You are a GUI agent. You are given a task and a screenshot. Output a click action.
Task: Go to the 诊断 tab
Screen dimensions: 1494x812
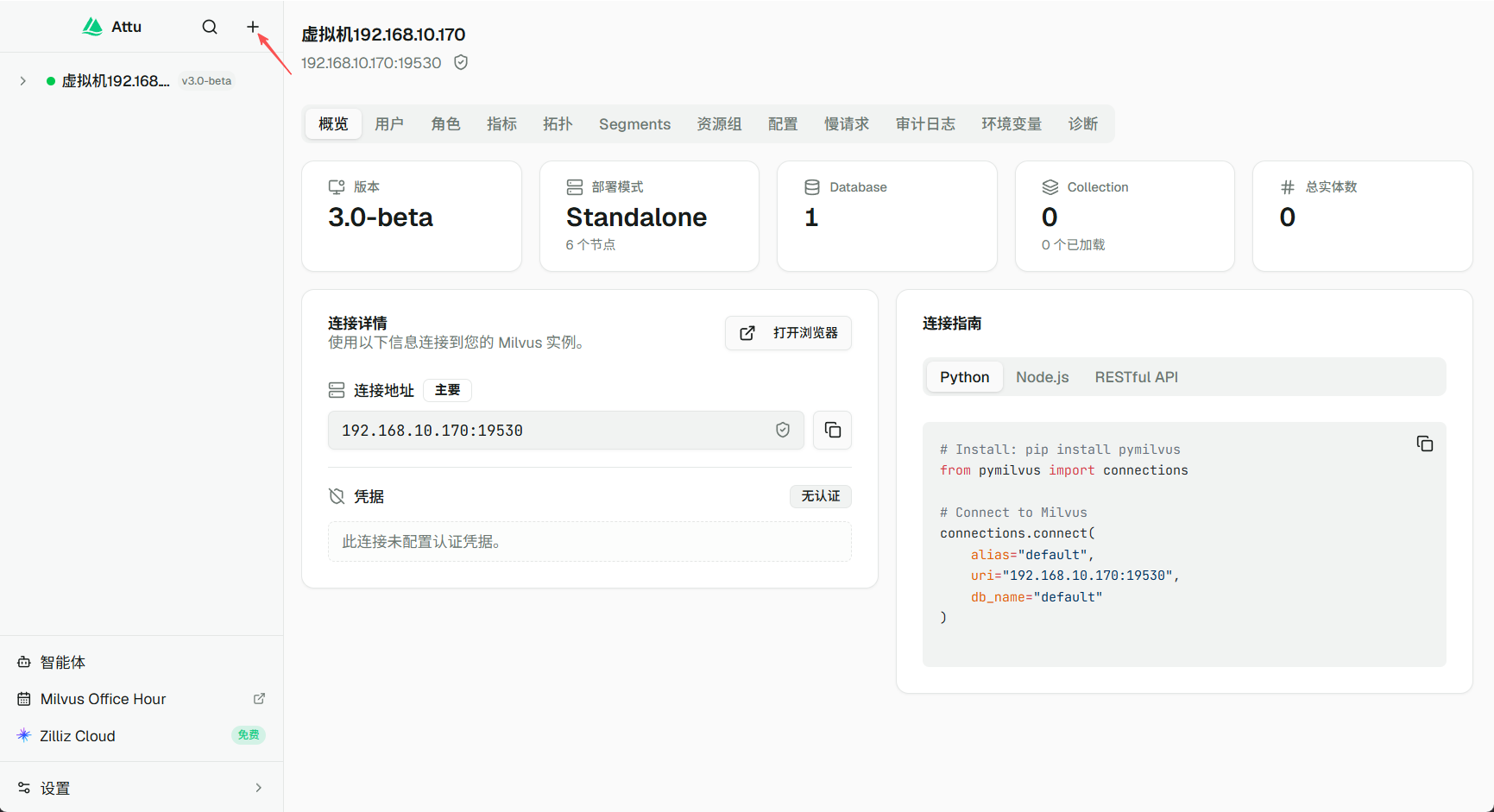click(1083, 124)
